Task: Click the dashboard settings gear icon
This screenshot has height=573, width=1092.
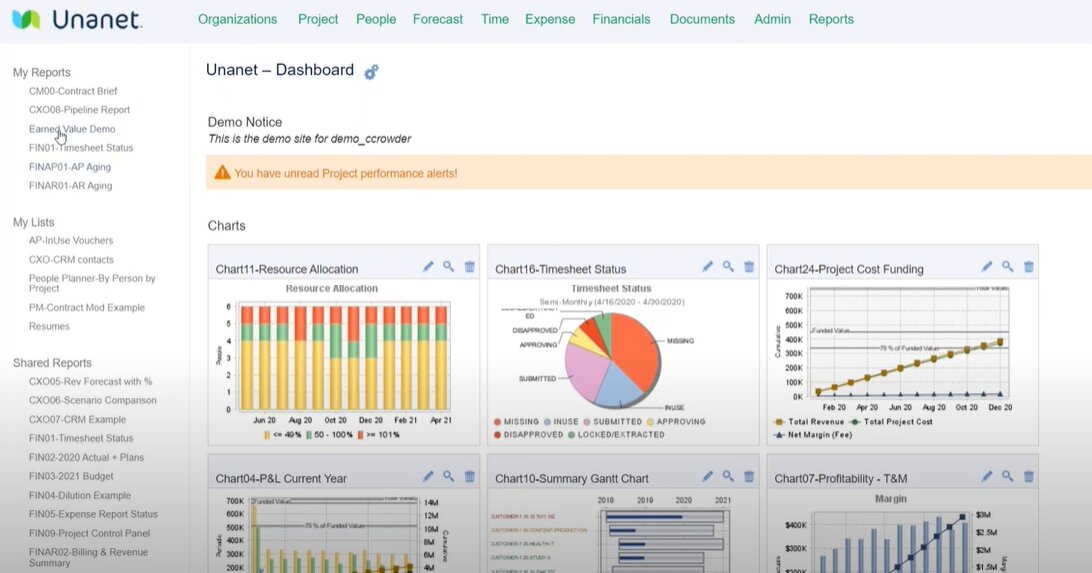Action: pyautogui.click(x=371, y=72)
